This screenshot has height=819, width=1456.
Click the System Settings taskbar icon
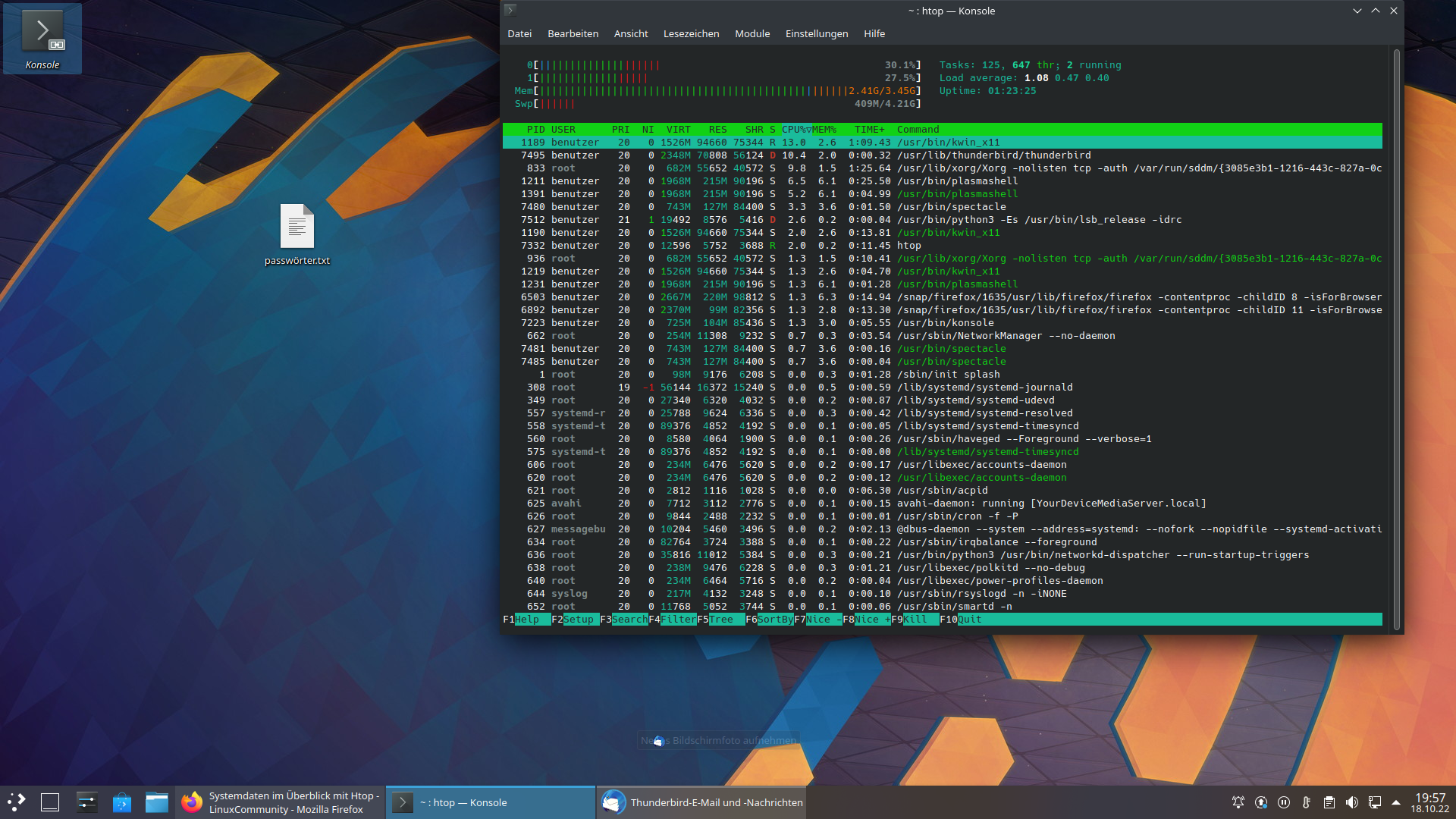coord(86,802)
